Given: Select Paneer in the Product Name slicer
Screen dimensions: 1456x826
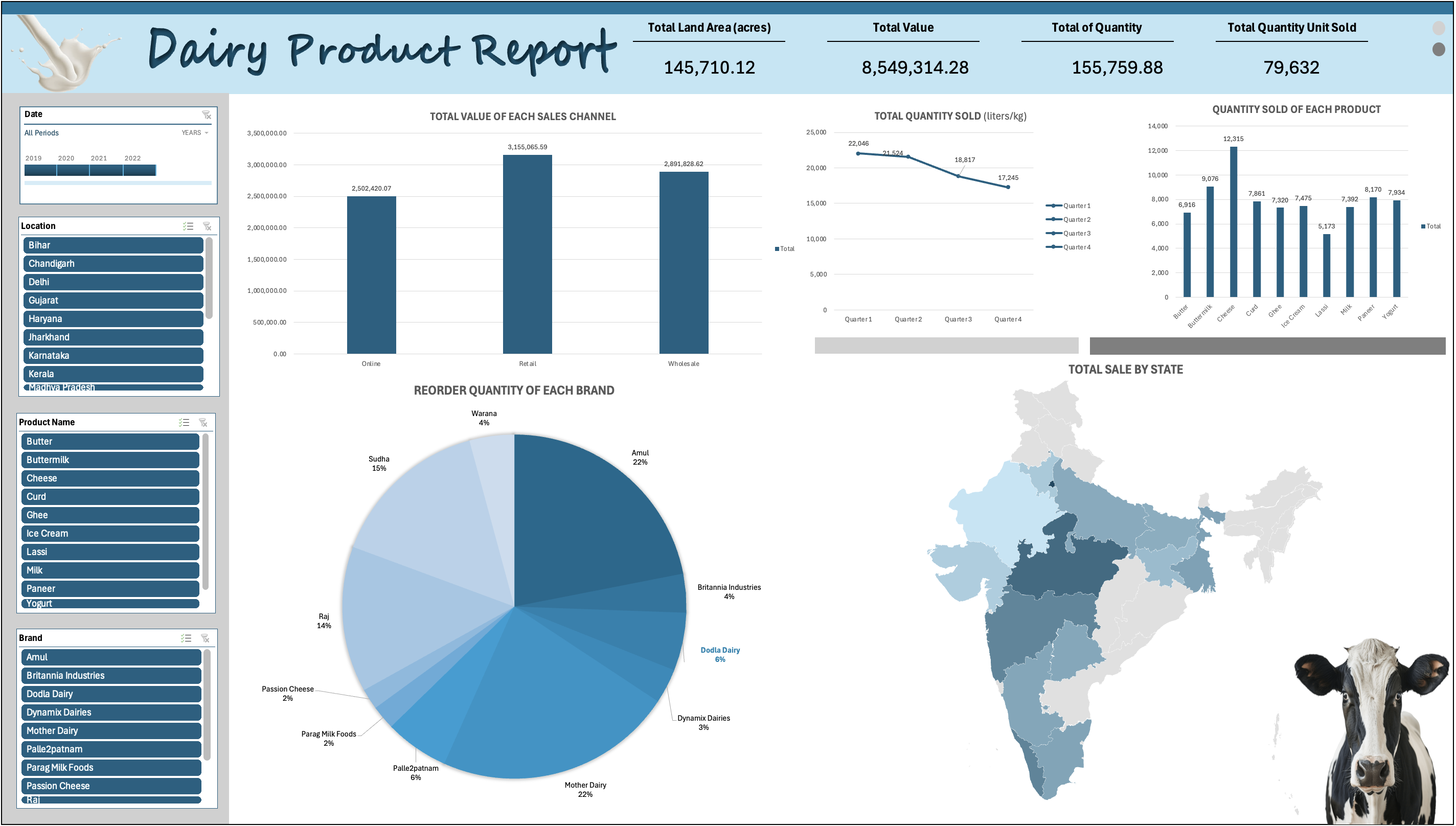Looking at the screenshot, I should point(110,589).
